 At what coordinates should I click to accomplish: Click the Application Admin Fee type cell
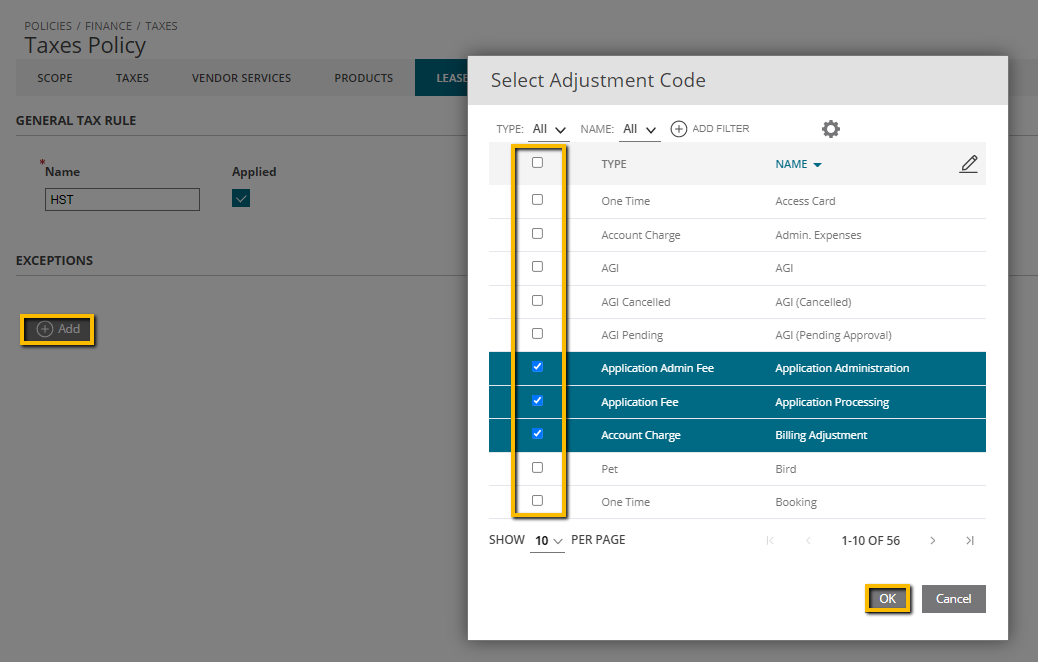pos(657,368)
